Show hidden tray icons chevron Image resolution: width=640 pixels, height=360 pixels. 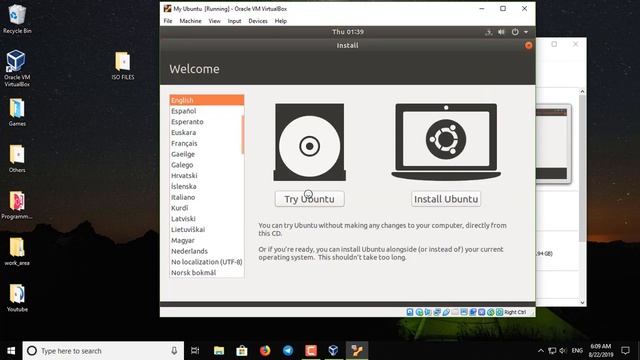click(x=541, y=351)
